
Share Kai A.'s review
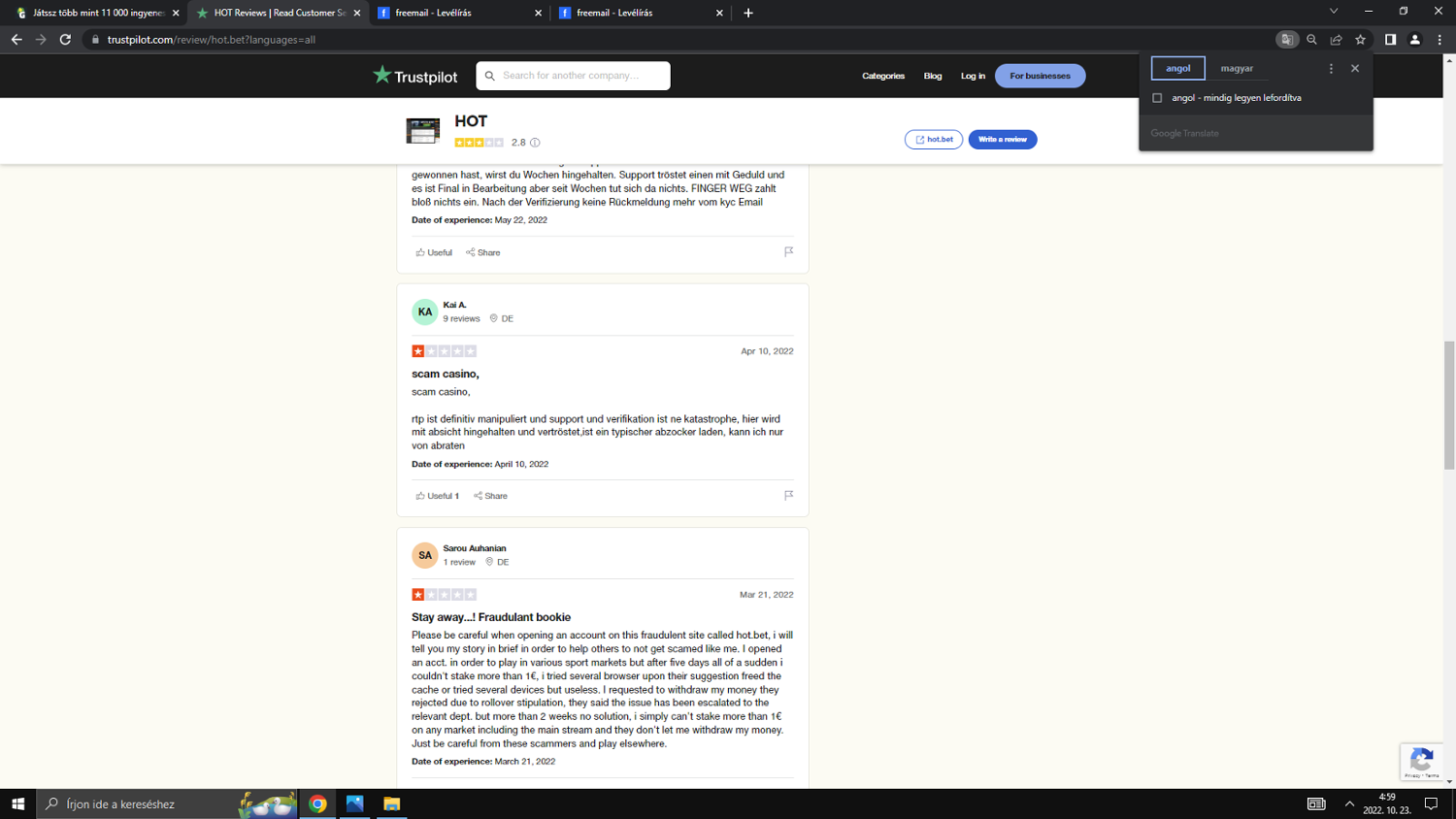click(490, 496)
